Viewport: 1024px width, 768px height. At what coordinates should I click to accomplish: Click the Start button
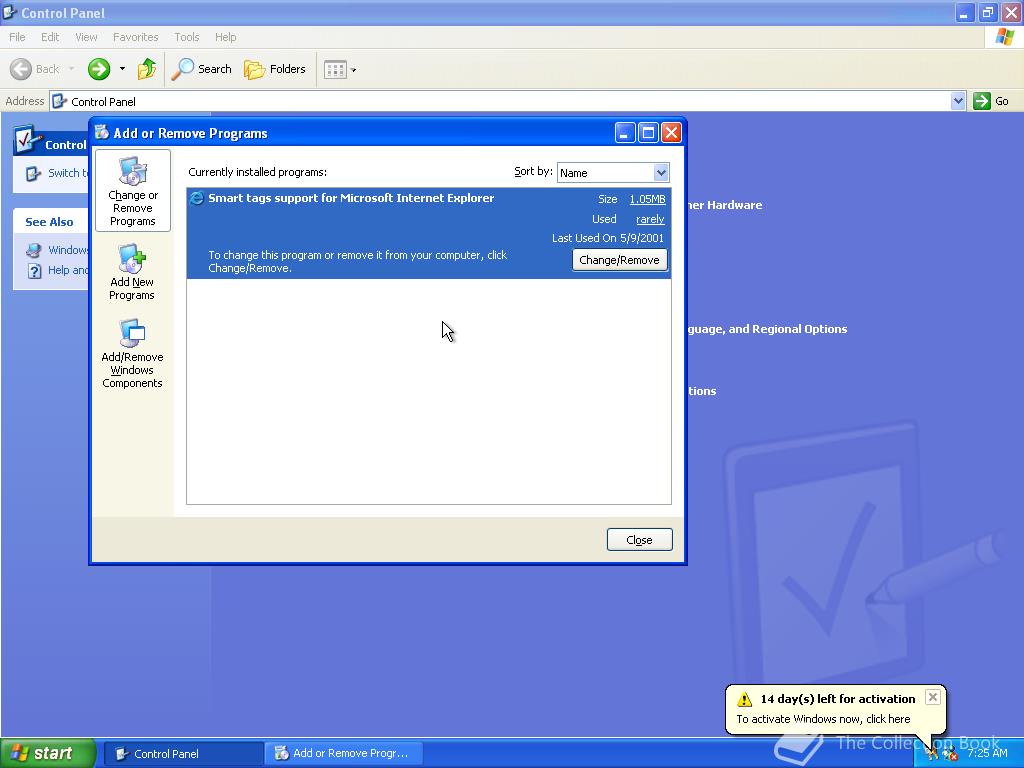pos(46,753)
